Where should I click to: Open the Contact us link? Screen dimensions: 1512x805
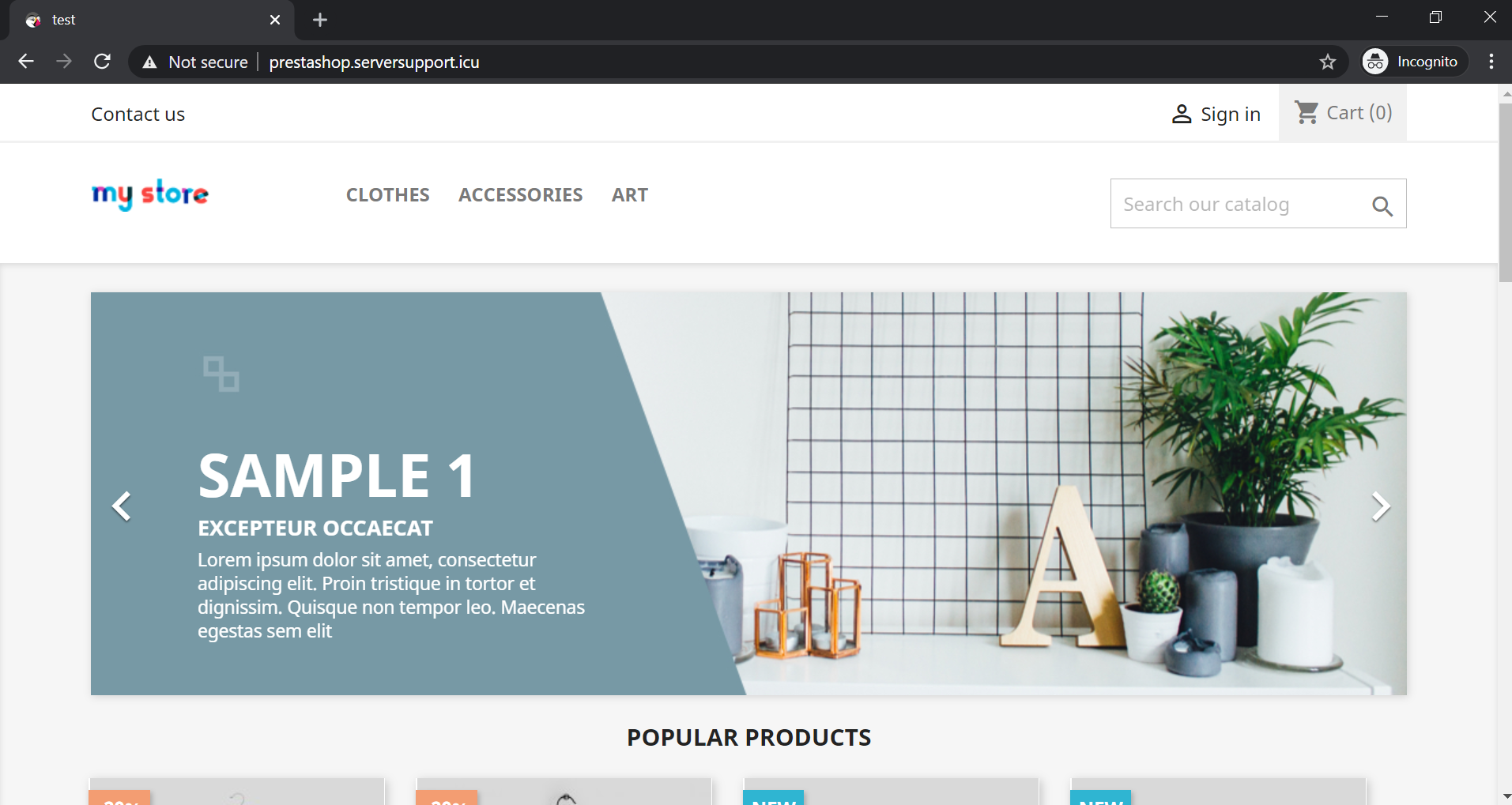(x=138, y=115)
